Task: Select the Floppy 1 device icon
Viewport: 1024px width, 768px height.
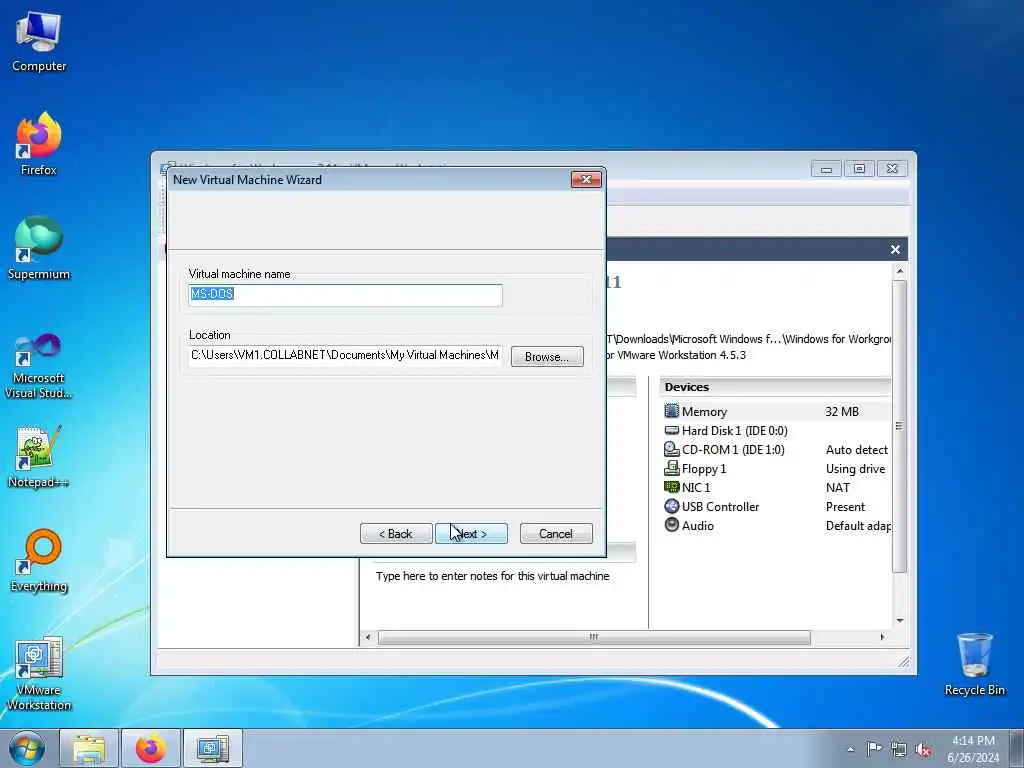Action: (671, 468)
